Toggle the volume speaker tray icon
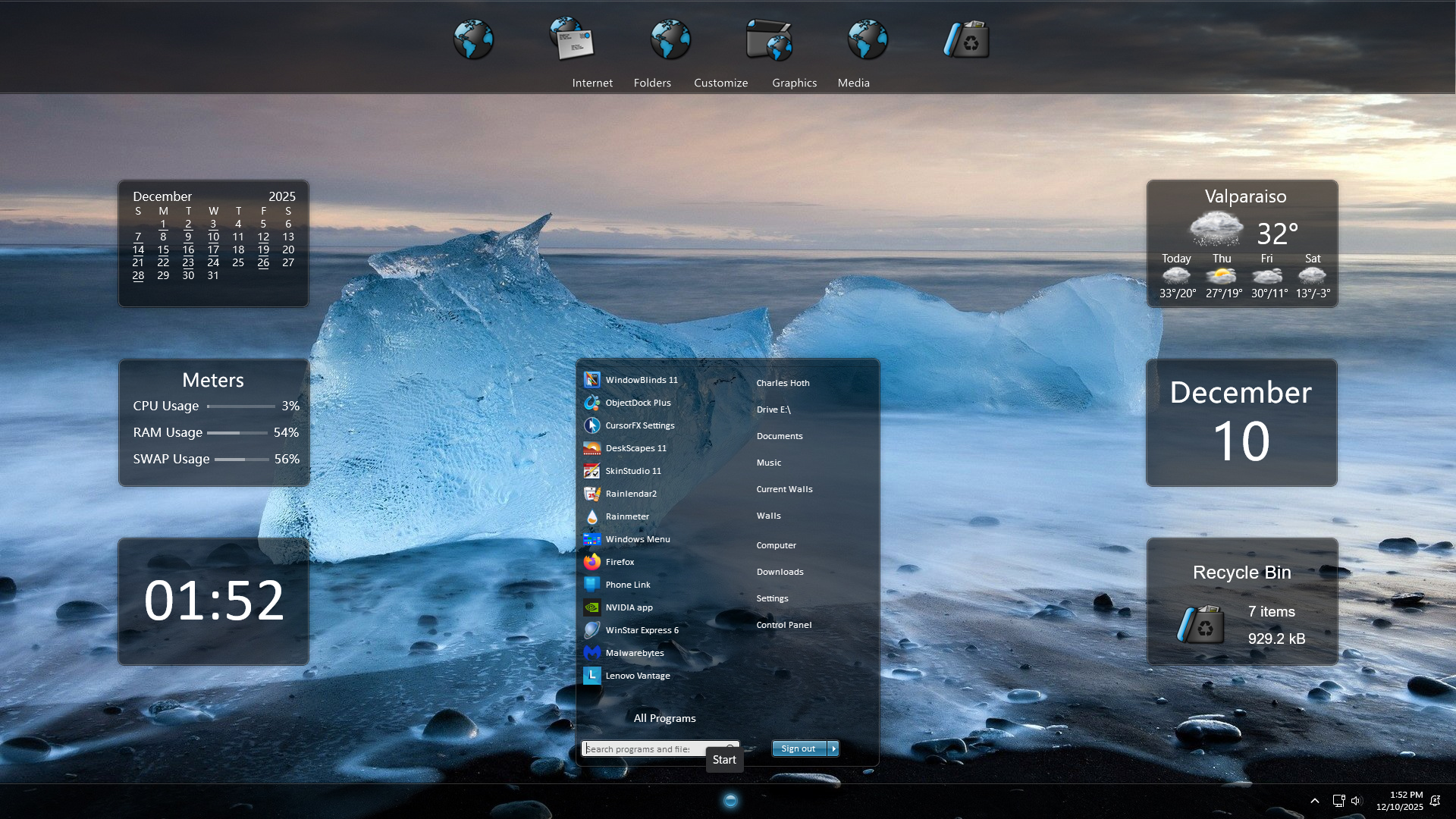The height and width of the screenshot is (819, 1456). coord(1356,801)
